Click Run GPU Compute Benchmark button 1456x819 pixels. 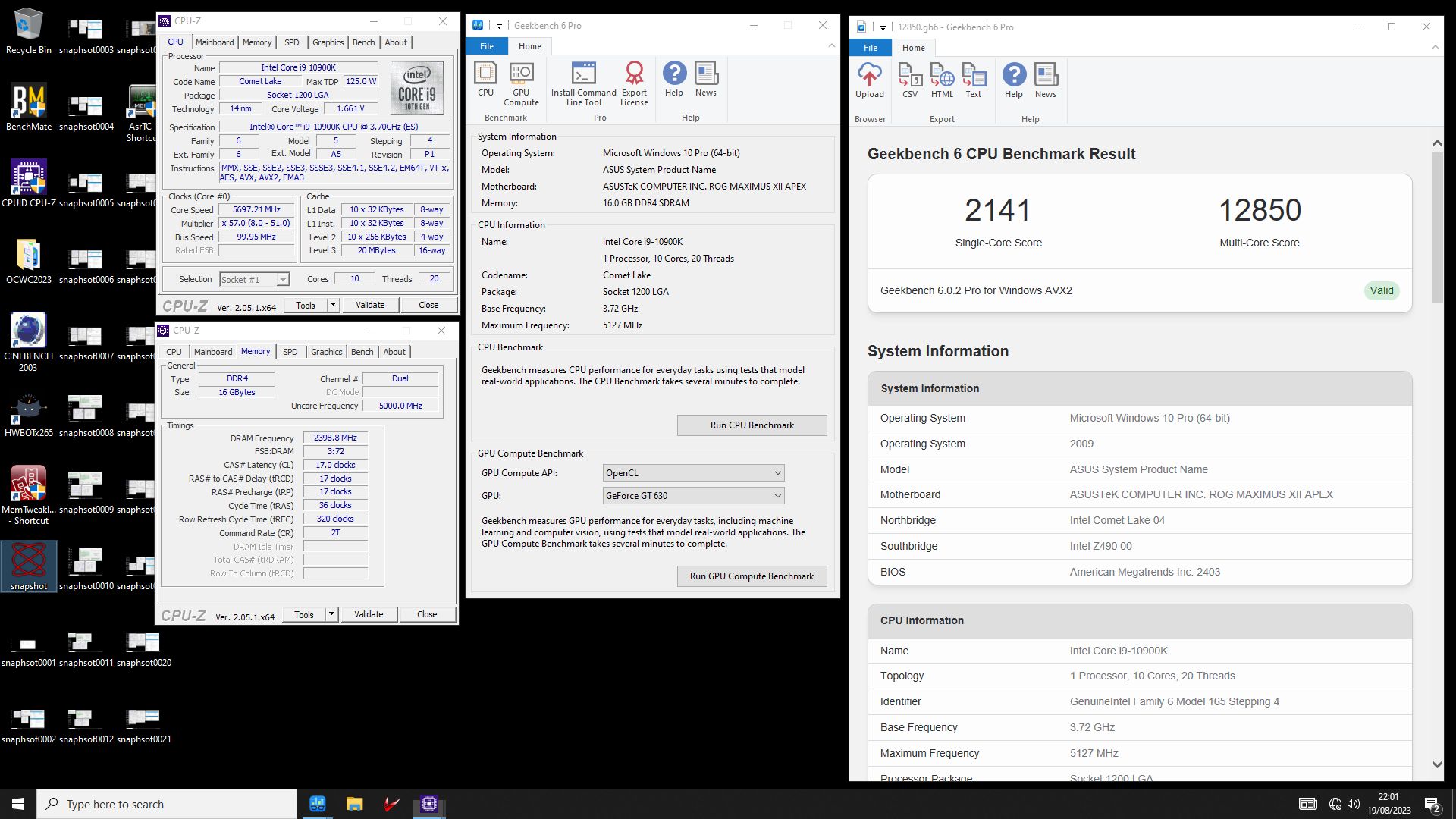[752, 576]
